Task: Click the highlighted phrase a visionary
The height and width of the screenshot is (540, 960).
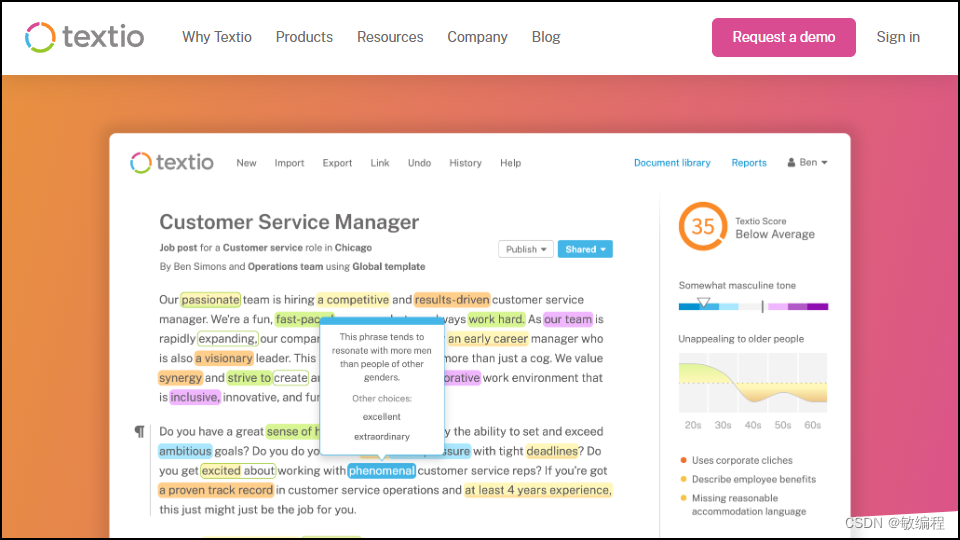Action: point(224,358)
